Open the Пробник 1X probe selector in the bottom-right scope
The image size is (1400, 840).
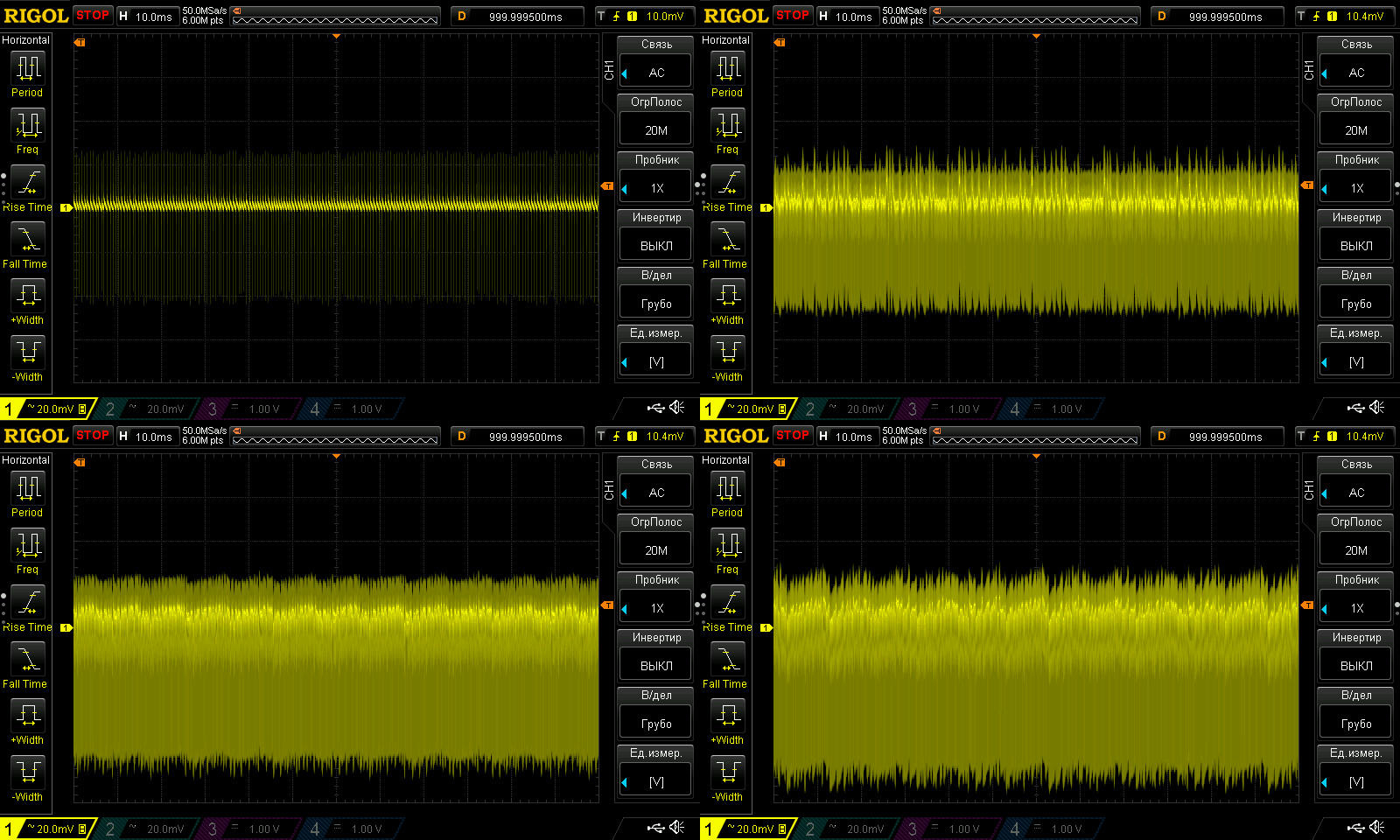[1355, 608]
